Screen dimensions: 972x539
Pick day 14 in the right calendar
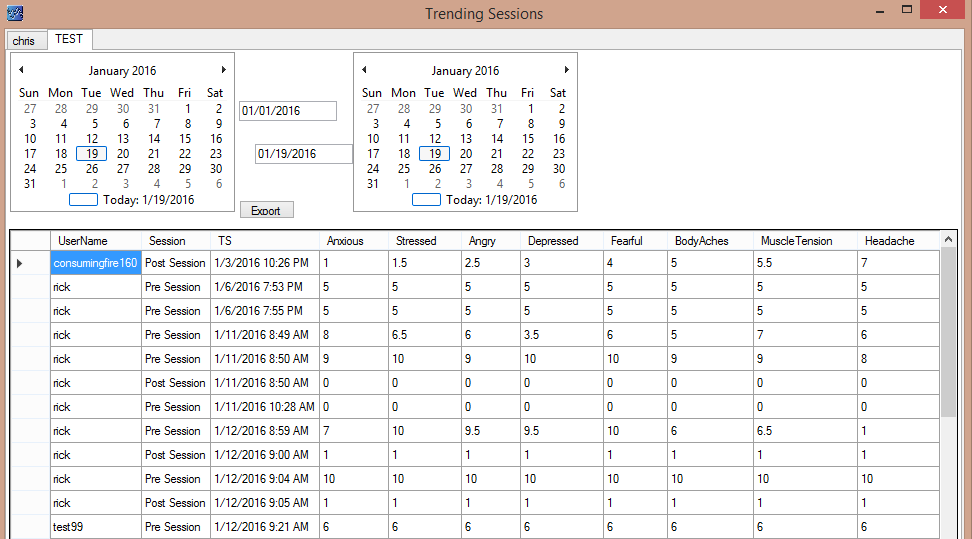(x=497, y=139)
